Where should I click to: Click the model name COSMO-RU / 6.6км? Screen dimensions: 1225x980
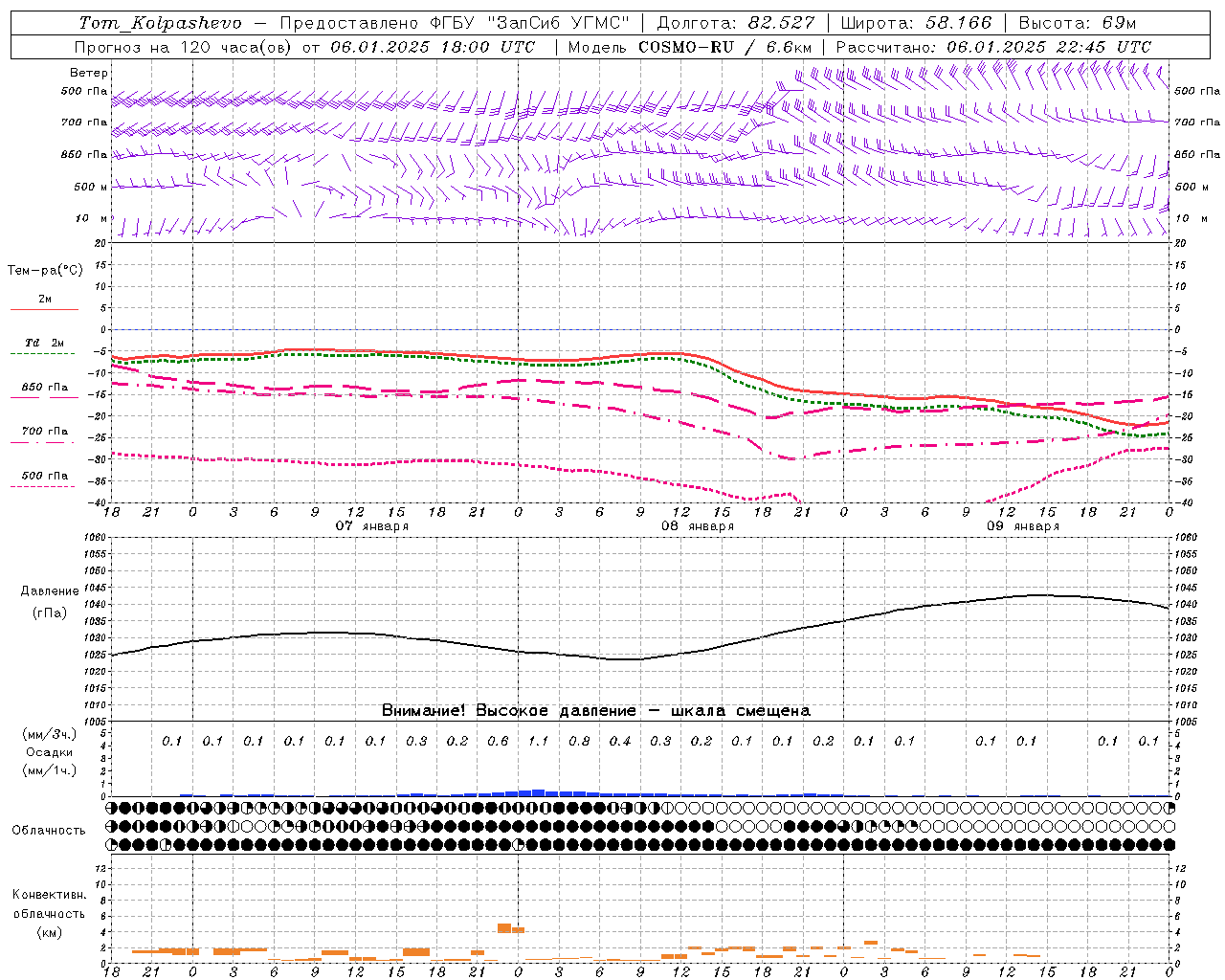tap(724, 47)
